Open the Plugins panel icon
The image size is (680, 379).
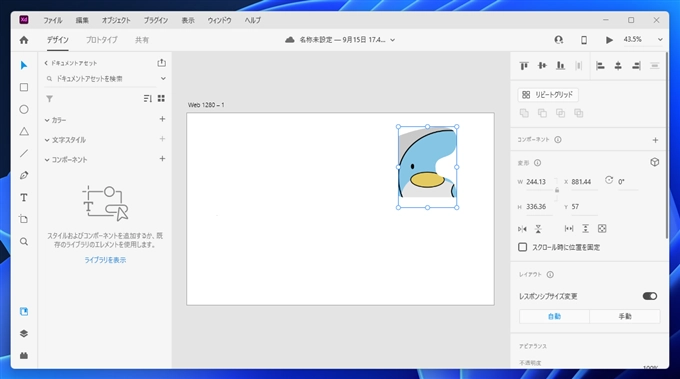point(24,356)
